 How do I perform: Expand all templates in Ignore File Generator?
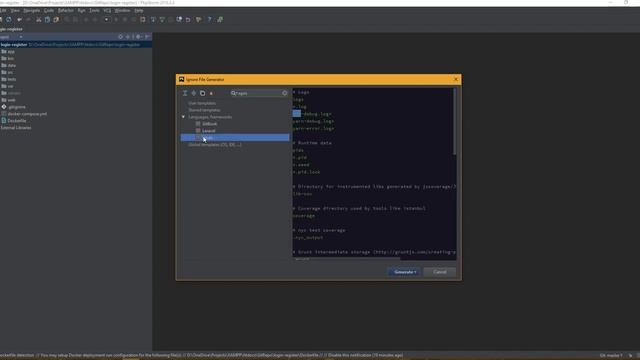[x=185, y=93]
